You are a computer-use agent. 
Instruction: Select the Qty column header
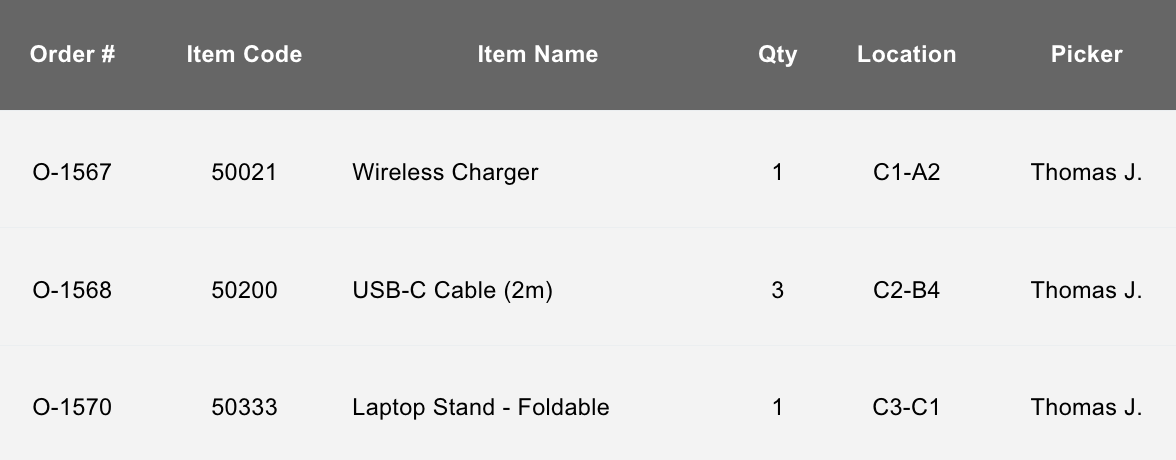tap(777, 54)
